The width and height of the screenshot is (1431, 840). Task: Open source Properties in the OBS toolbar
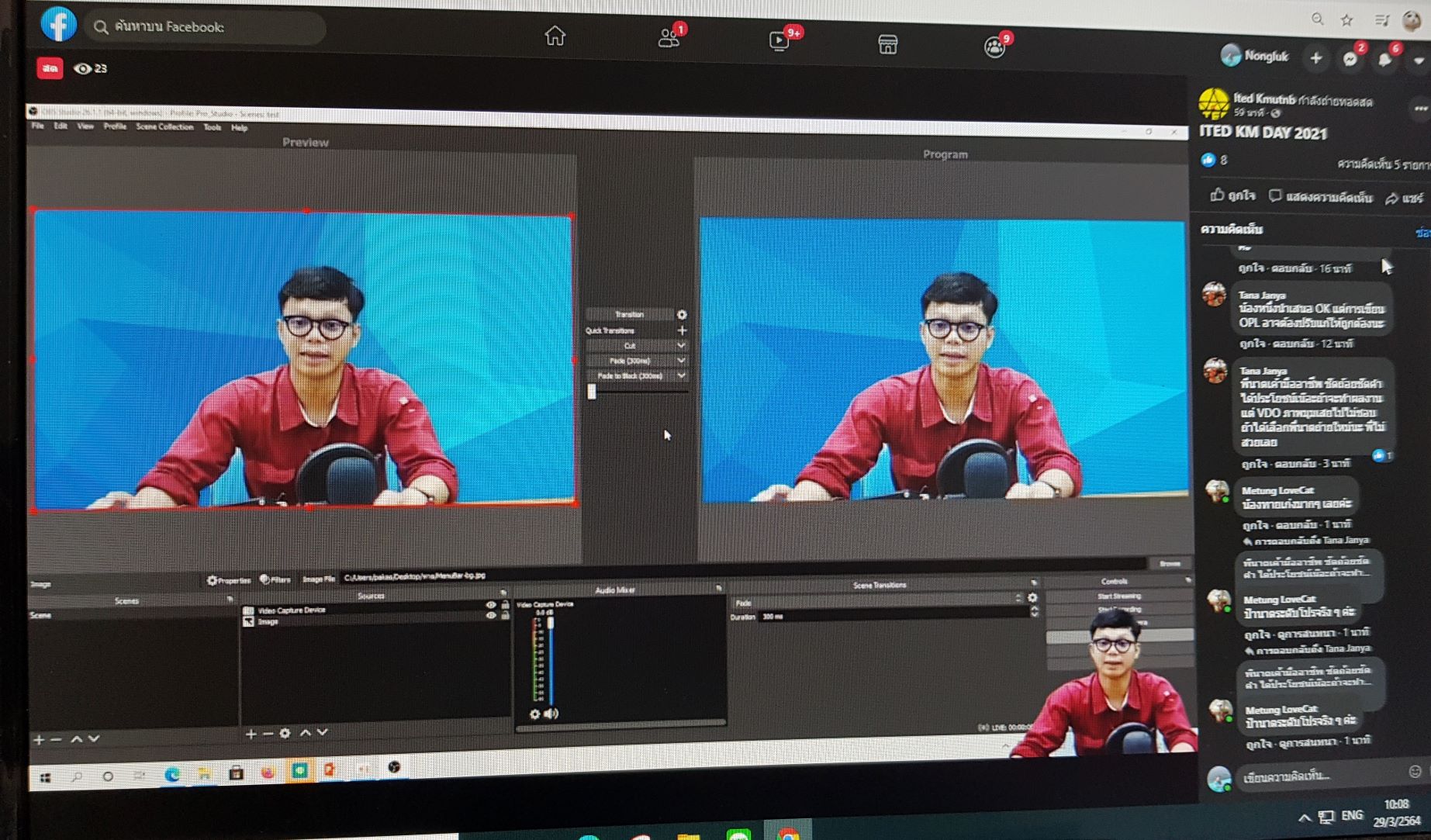tap(229, 579)
